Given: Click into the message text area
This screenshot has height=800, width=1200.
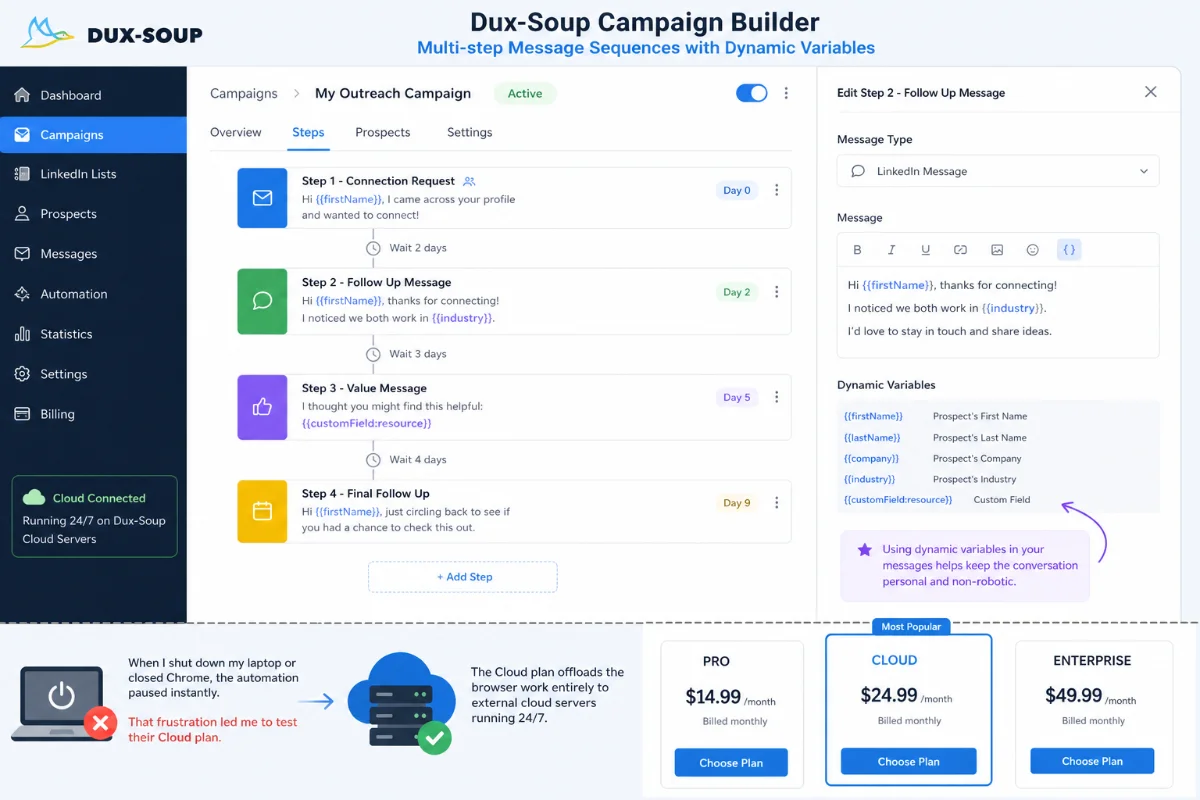Looking at the screenshot, I should click(998, 312).
